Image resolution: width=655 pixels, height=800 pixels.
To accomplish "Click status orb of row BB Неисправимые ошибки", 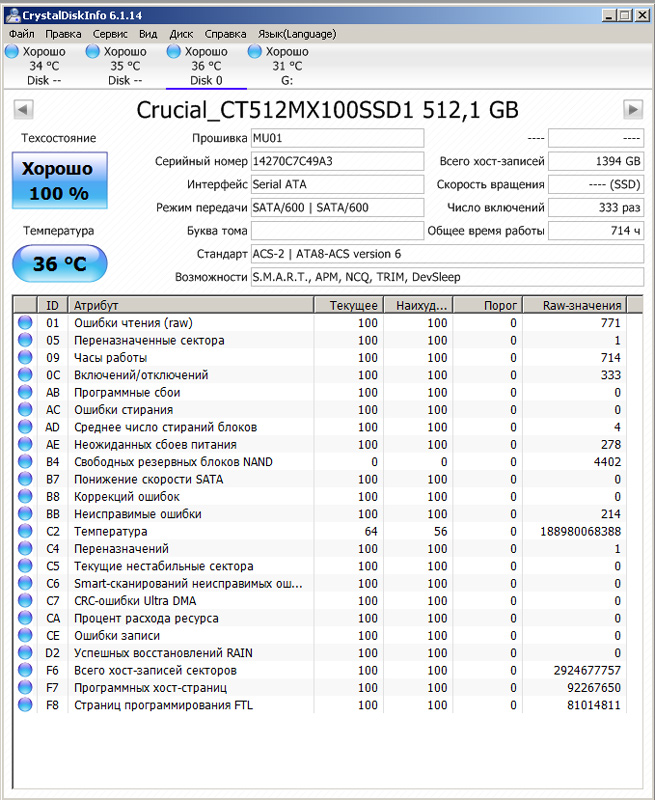I will pos(25,513).
